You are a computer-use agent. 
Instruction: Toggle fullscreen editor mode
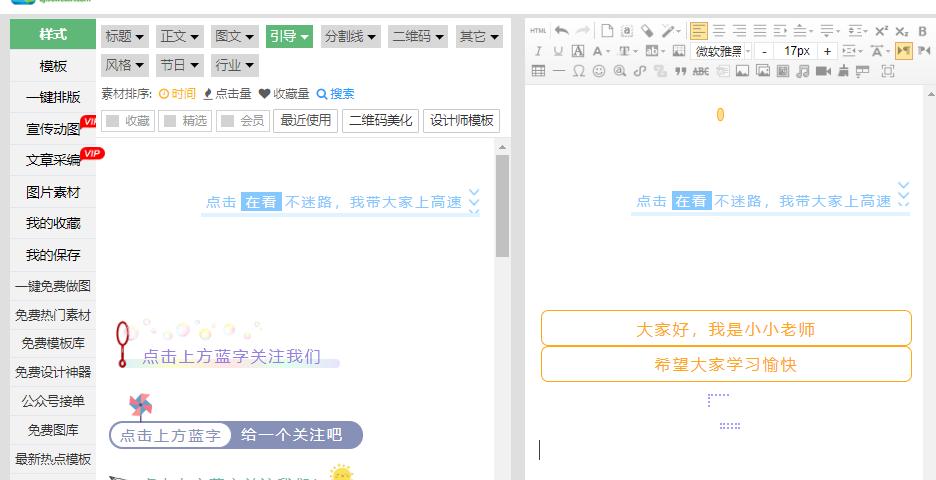[x=888, y=71]
